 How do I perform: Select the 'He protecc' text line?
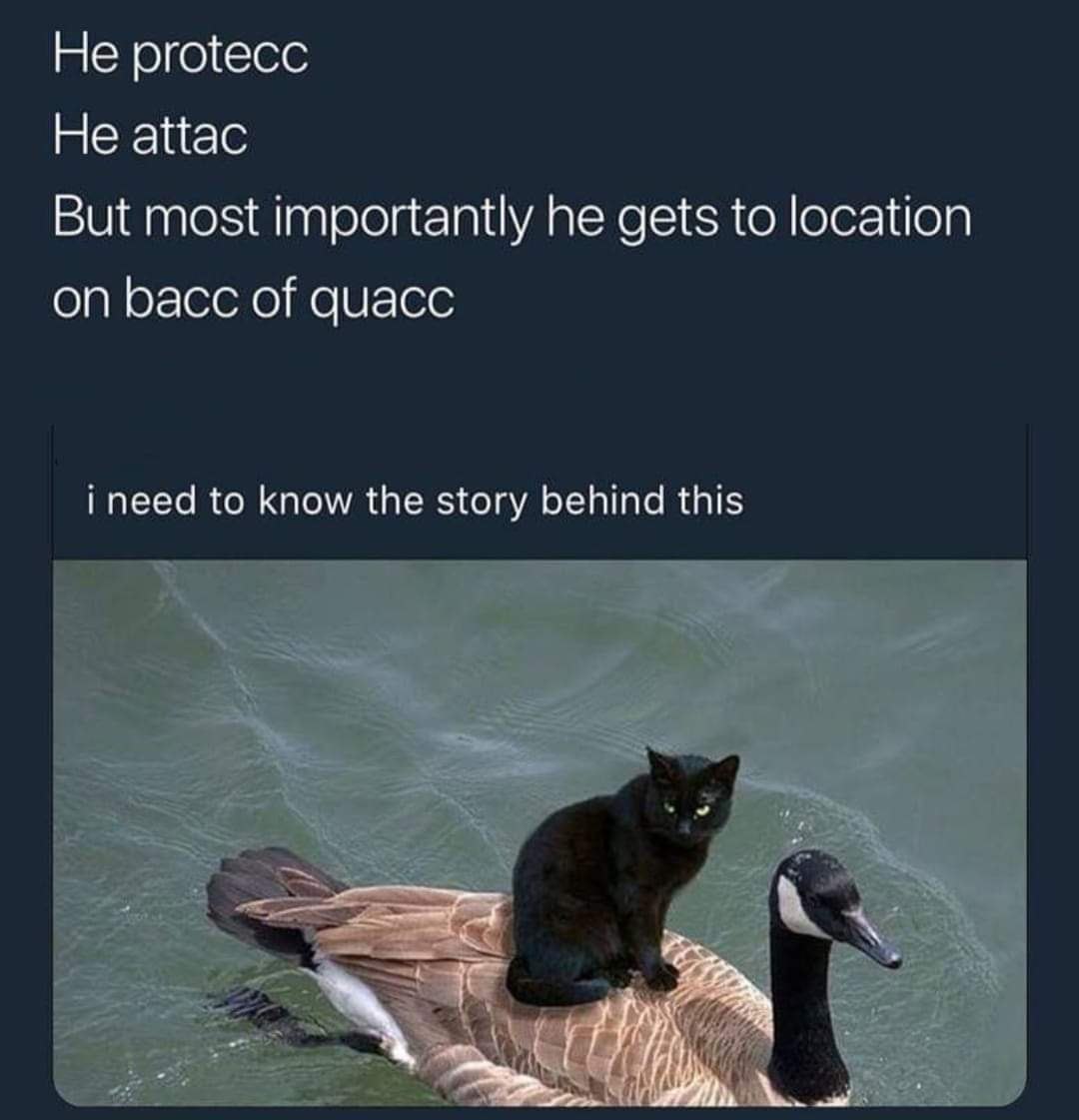181,55
